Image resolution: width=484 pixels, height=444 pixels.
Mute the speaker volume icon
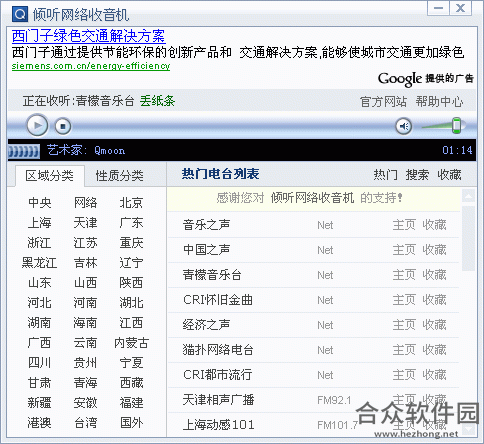click(404, 126)
